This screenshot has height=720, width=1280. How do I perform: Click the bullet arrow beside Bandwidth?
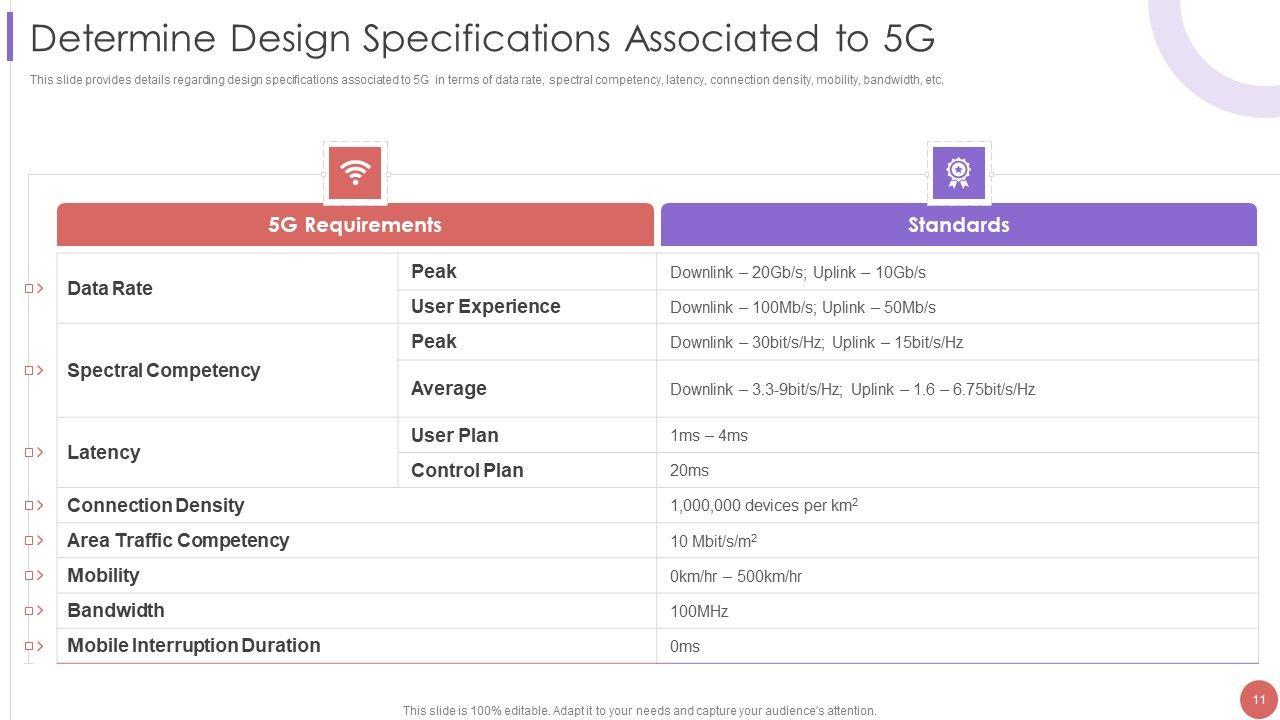(35, 610)
